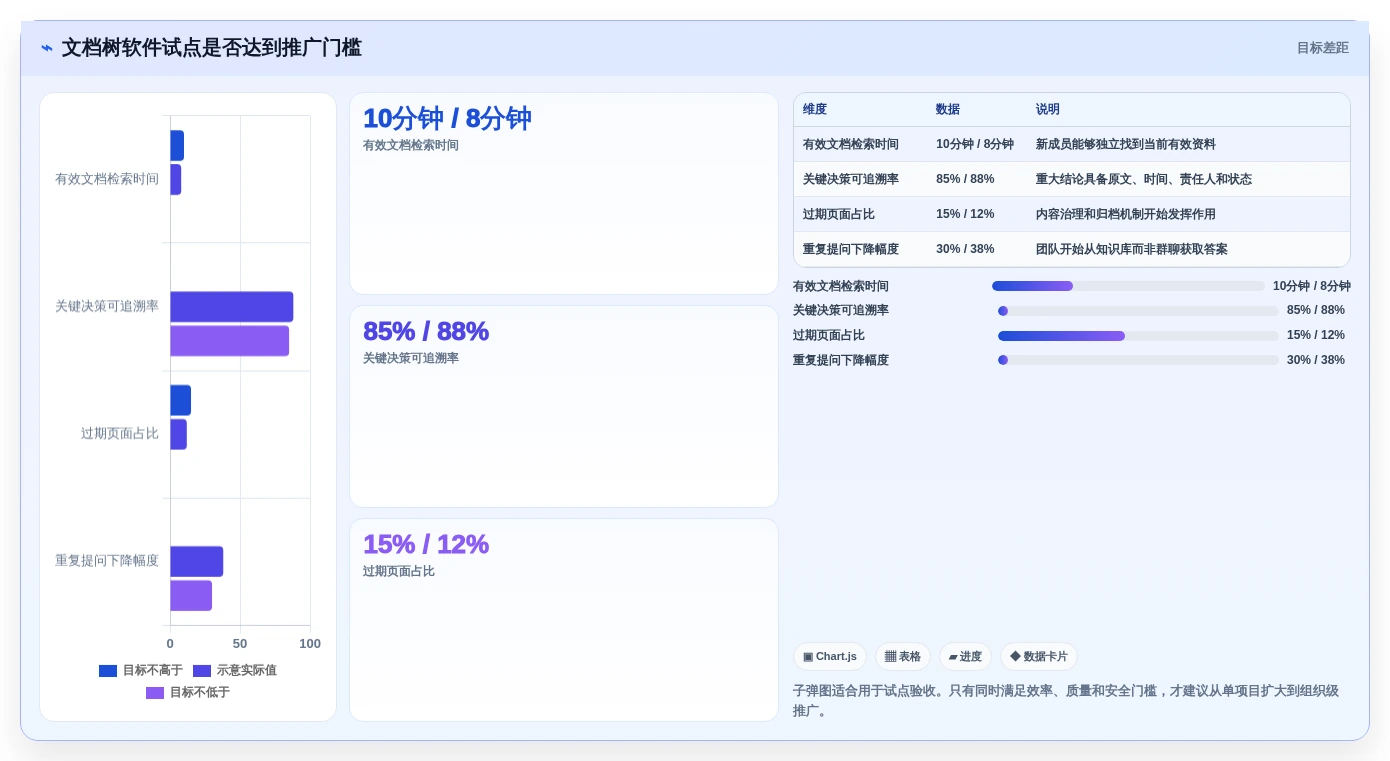
Task: Click the page title 文档树软件试点是否达到推广门槛
Action: pos(212,48)
